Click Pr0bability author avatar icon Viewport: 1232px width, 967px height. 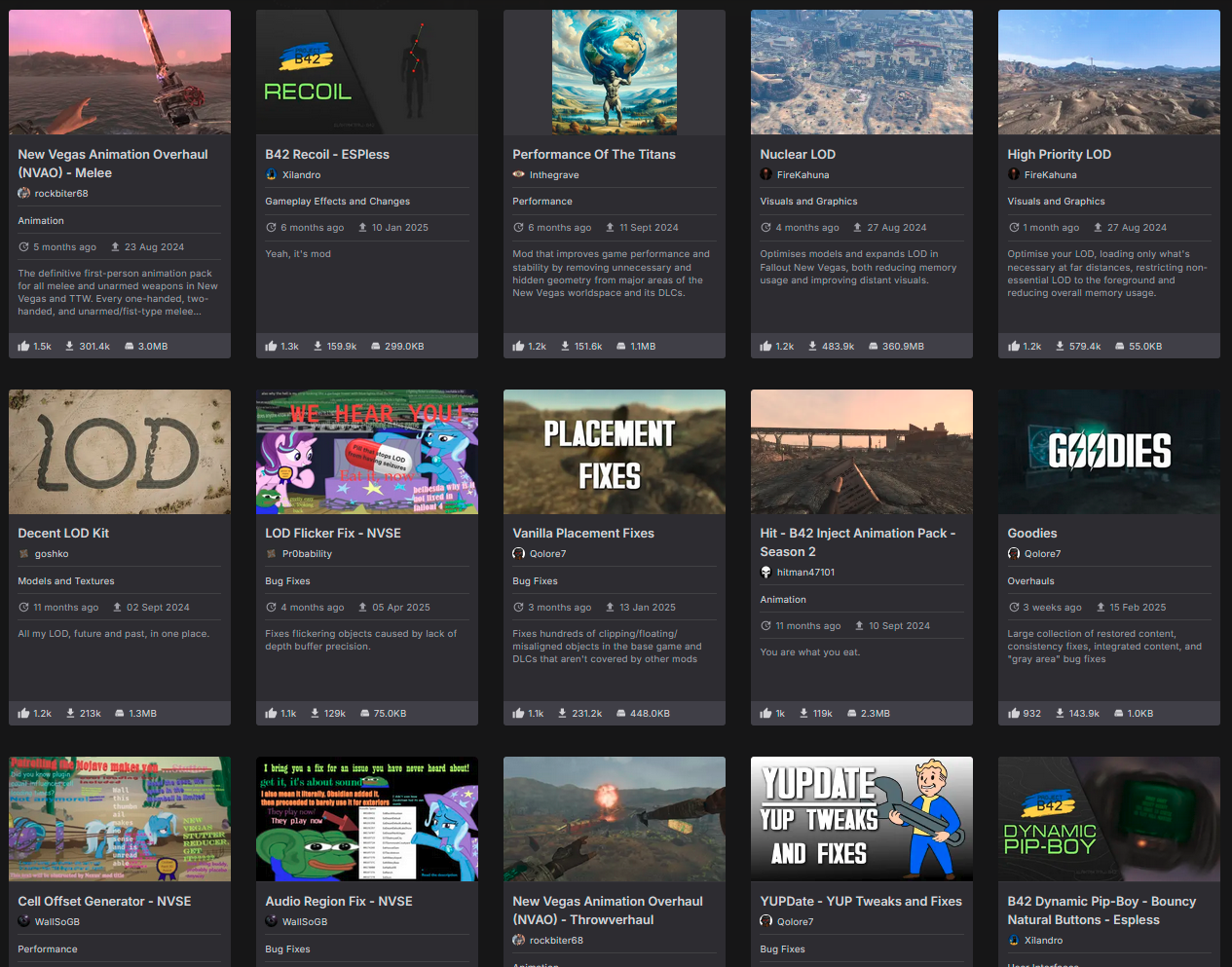272,553
